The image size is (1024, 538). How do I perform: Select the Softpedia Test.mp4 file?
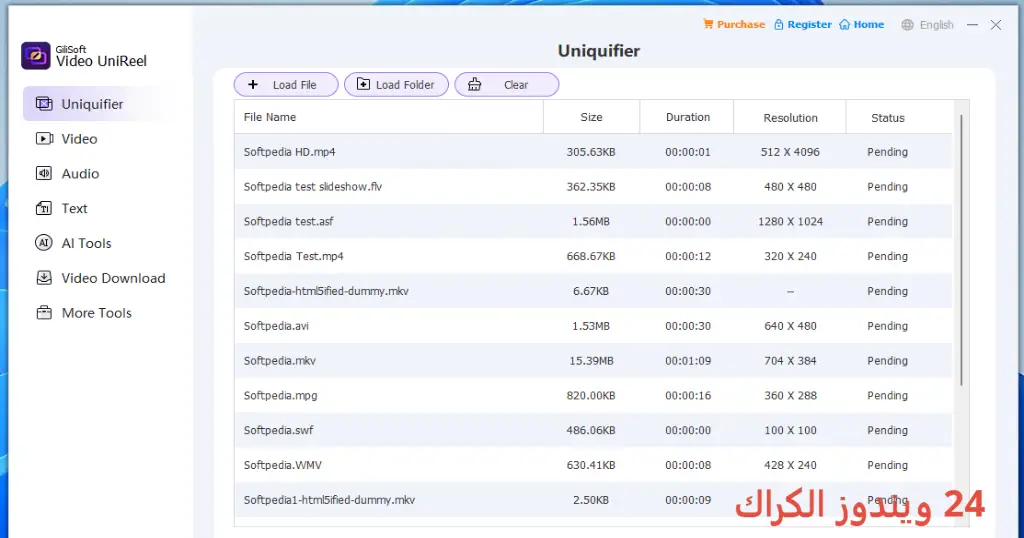point(593,256)
